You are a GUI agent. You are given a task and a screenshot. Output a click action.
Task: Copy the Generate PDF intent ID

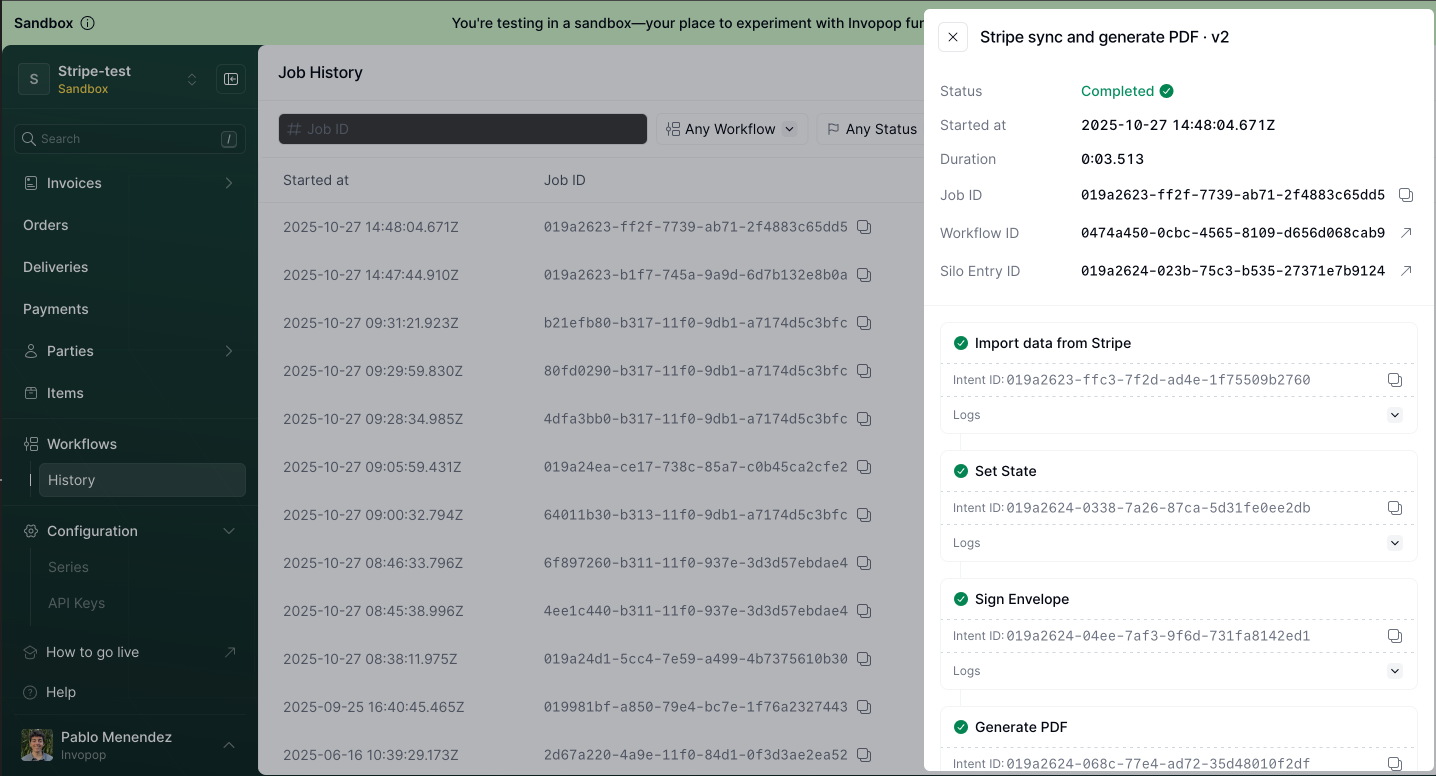click(x=1395, y=764)
